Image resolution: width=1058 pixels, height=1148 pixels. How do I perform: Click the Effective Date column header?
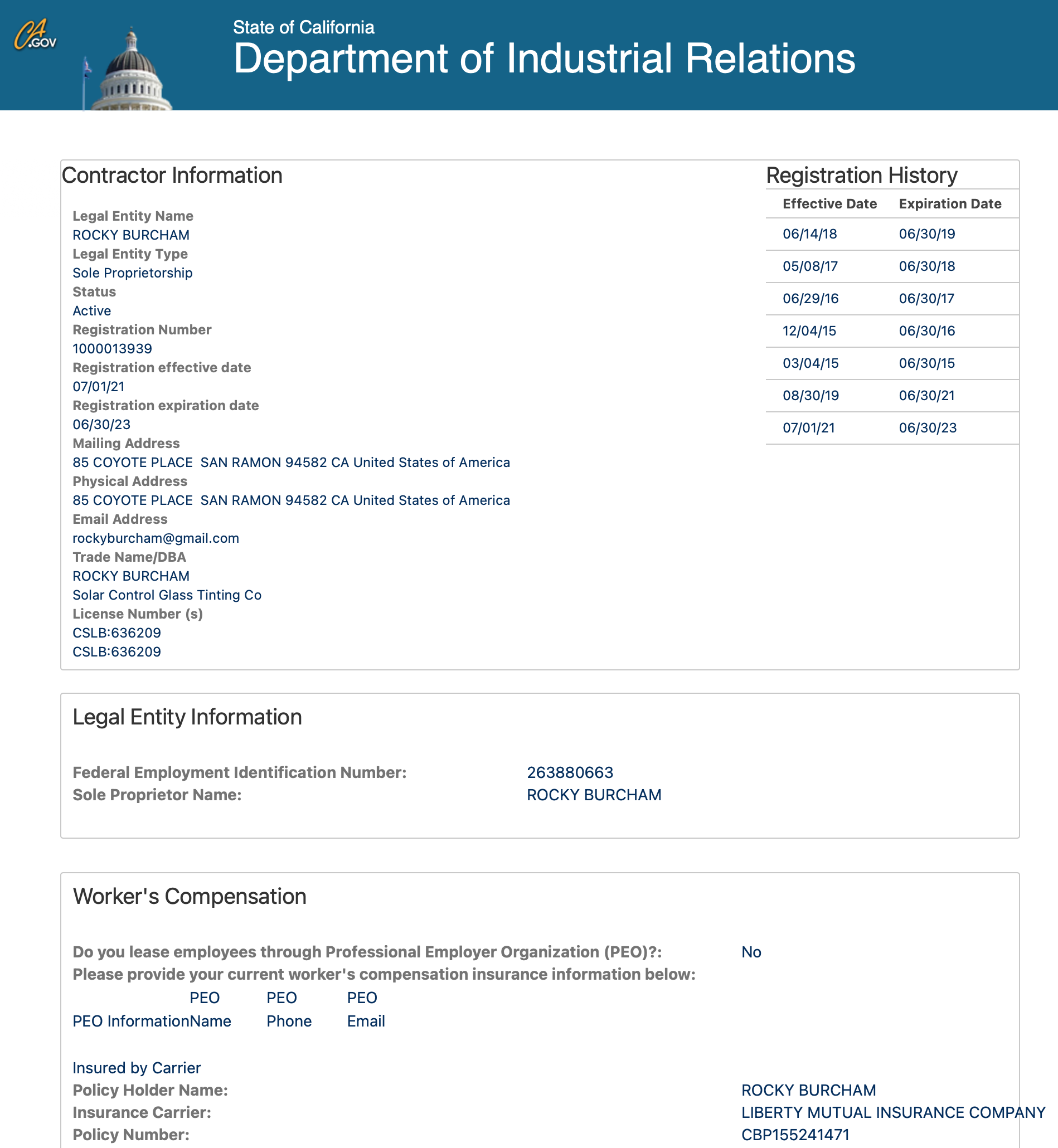tap(829, 204)
